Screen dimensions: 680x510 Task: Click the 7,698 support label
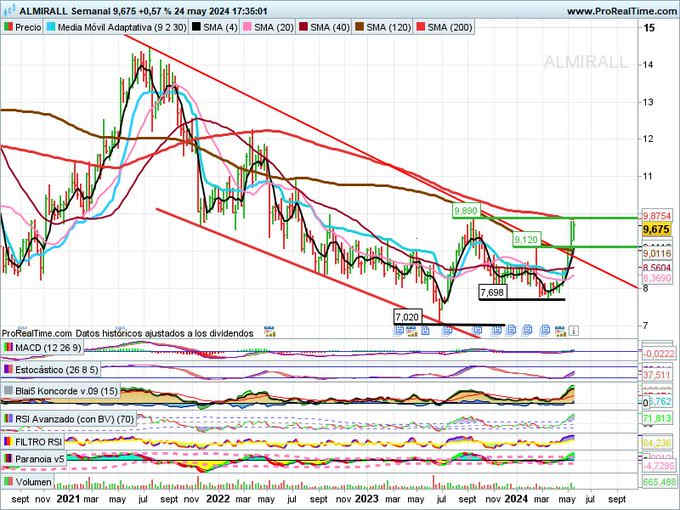[x=493, y=292]
